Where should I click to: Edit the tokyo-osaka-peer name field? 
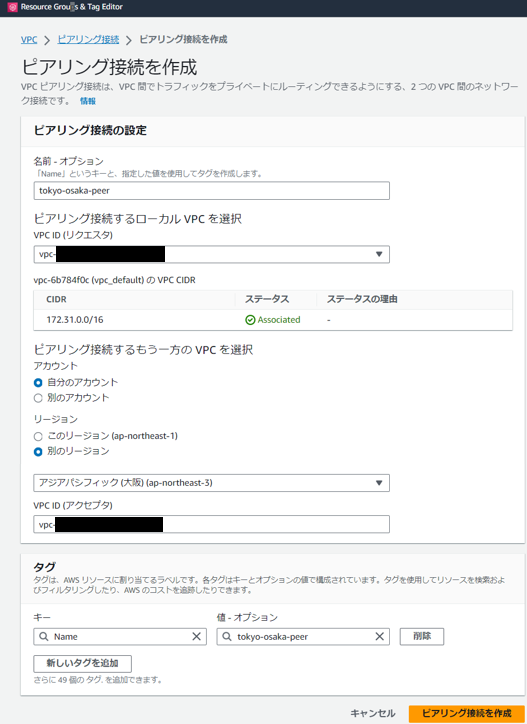point(212,191)
